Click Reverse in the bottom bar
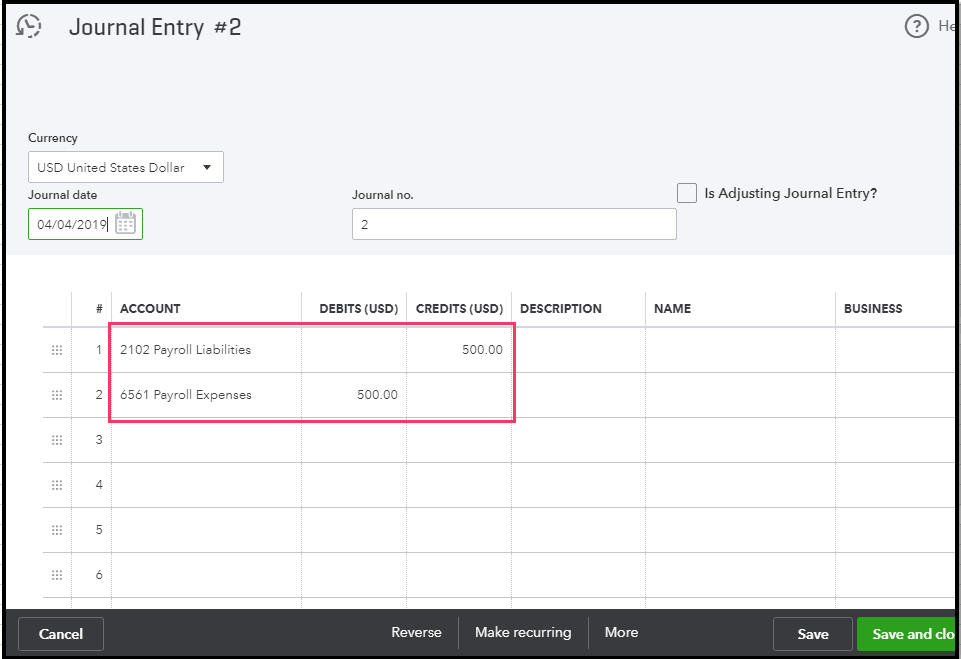 tap(416, 632)
